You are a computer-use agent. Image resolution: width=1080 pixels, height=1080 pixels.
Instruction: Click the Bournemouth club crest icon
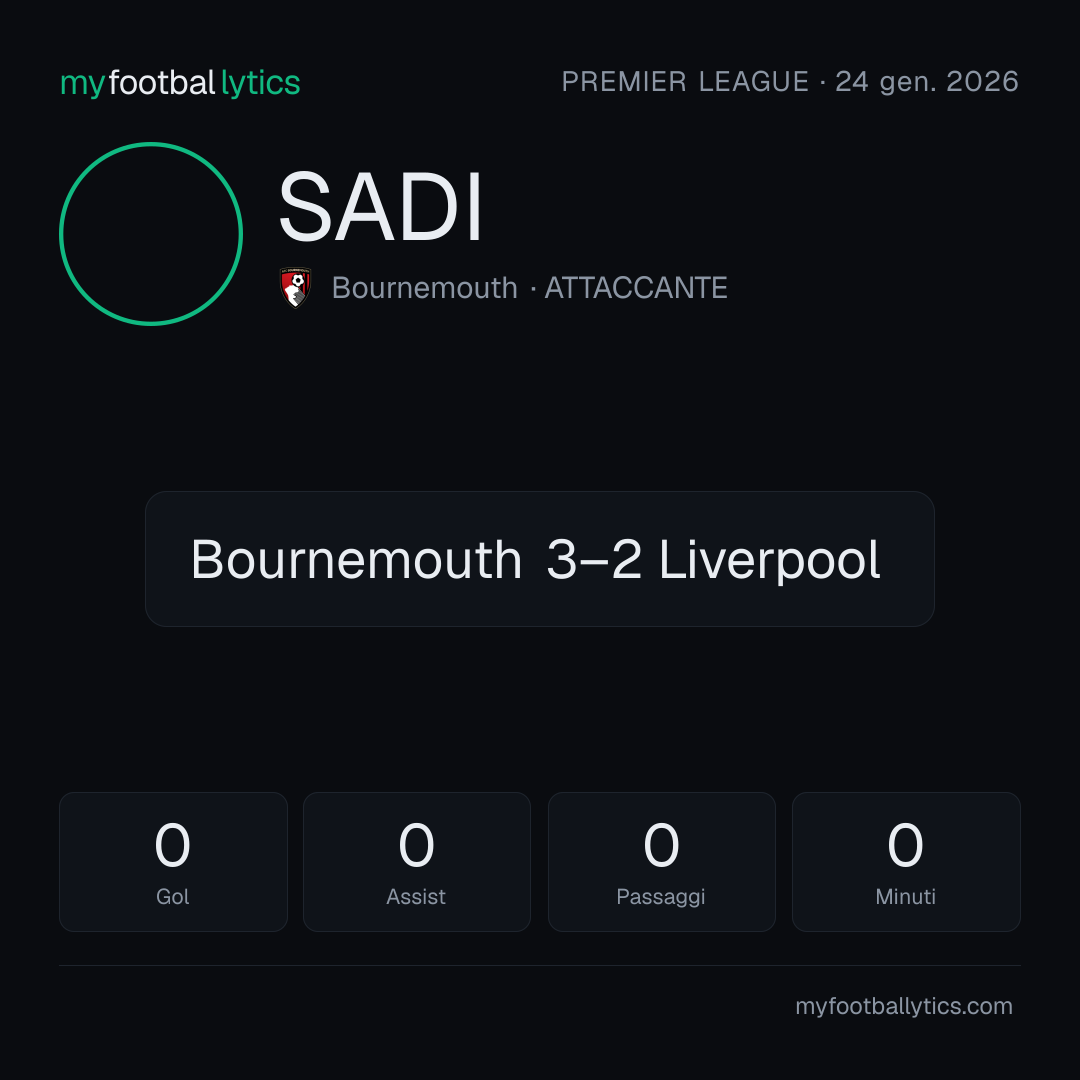(296, 287)
